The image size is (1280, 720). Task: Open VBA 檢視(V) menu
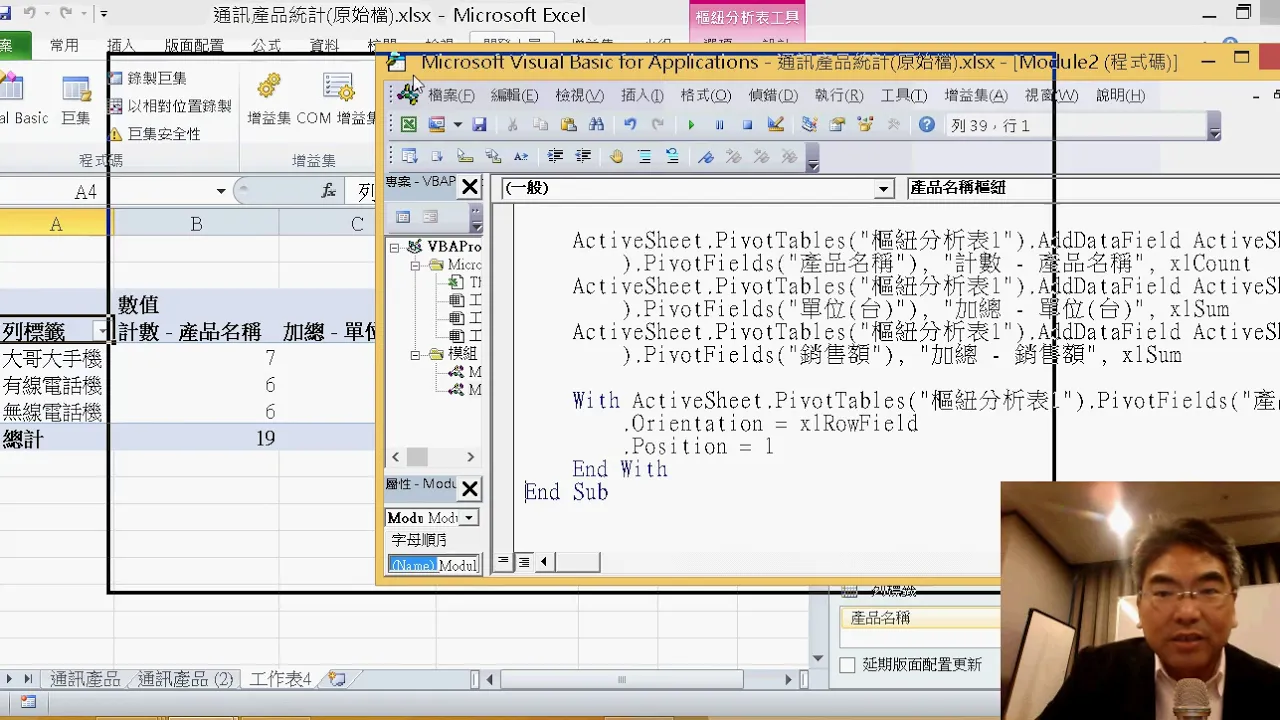point(579,95)
